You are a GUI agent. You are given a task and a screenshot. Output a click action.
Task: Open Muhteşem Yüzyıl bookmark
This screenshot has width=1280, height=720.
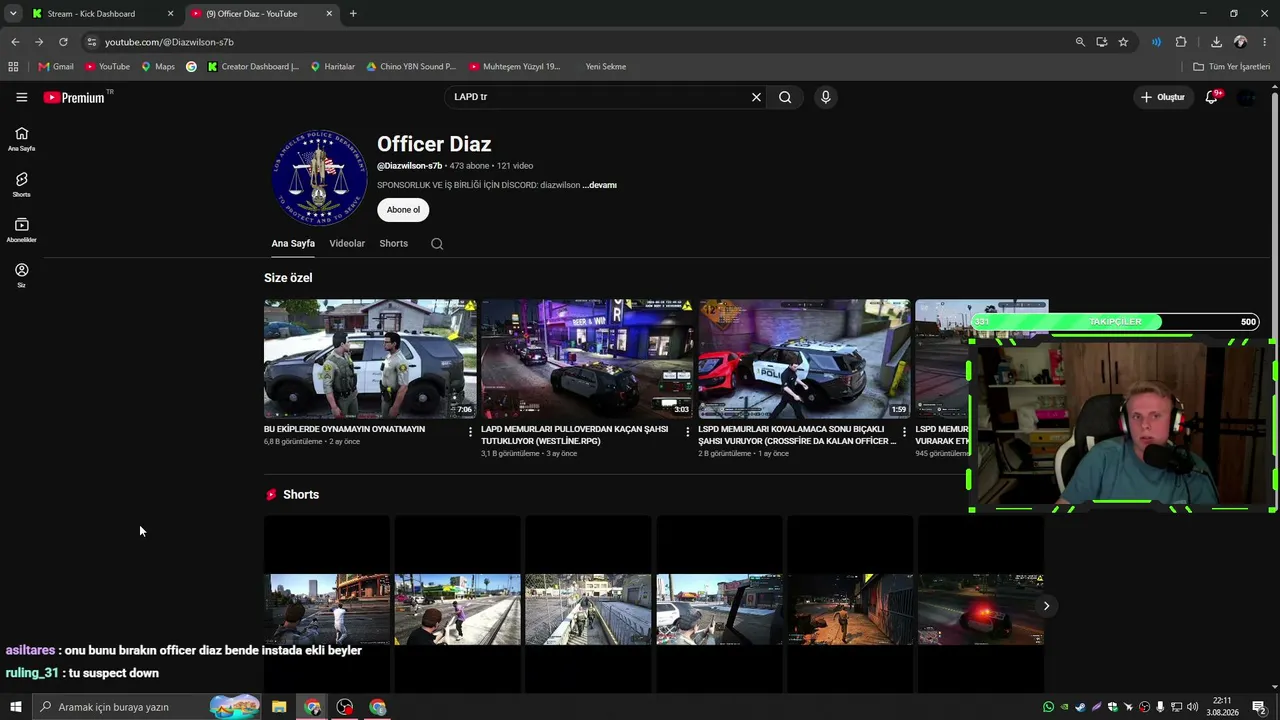(515, 67)
